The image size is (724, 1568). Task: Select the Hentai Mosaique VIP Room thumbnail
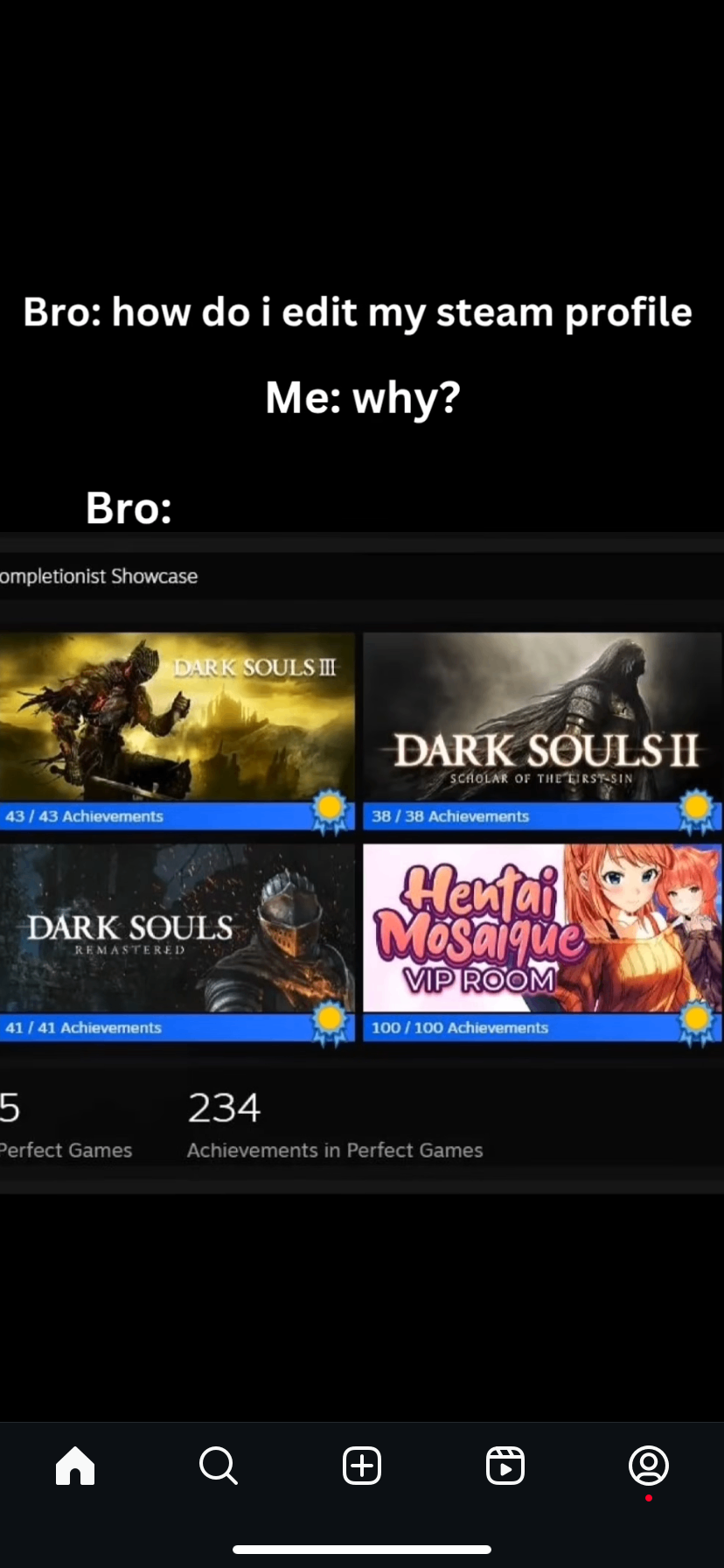(542, 927)
